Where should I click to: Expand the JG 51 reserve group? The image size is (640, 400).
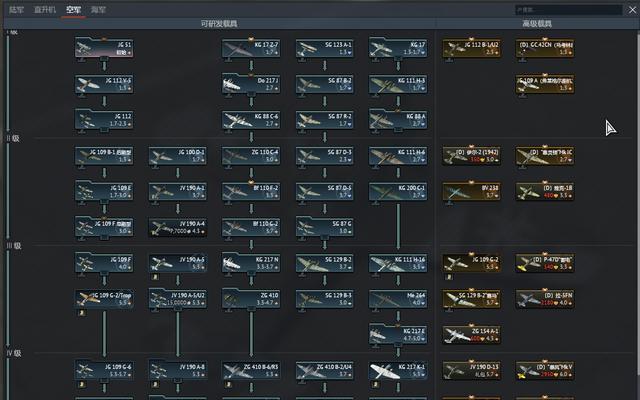(104, 48)
